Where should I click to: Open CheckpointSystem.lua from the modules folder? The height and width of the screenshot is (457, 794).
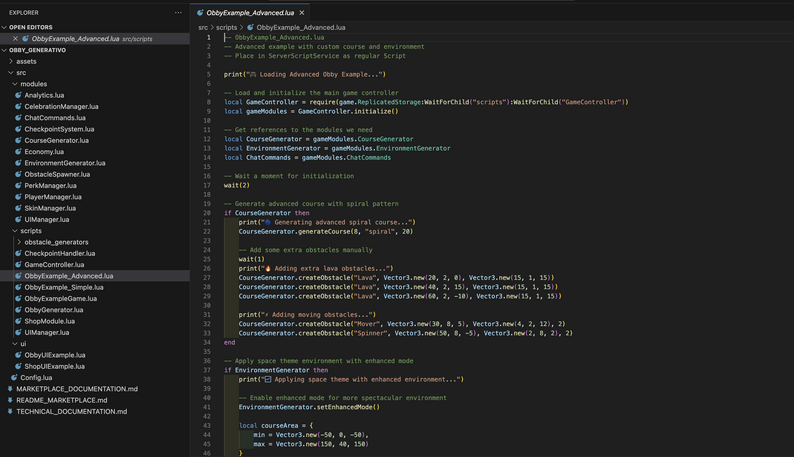[x=59, y=129]
